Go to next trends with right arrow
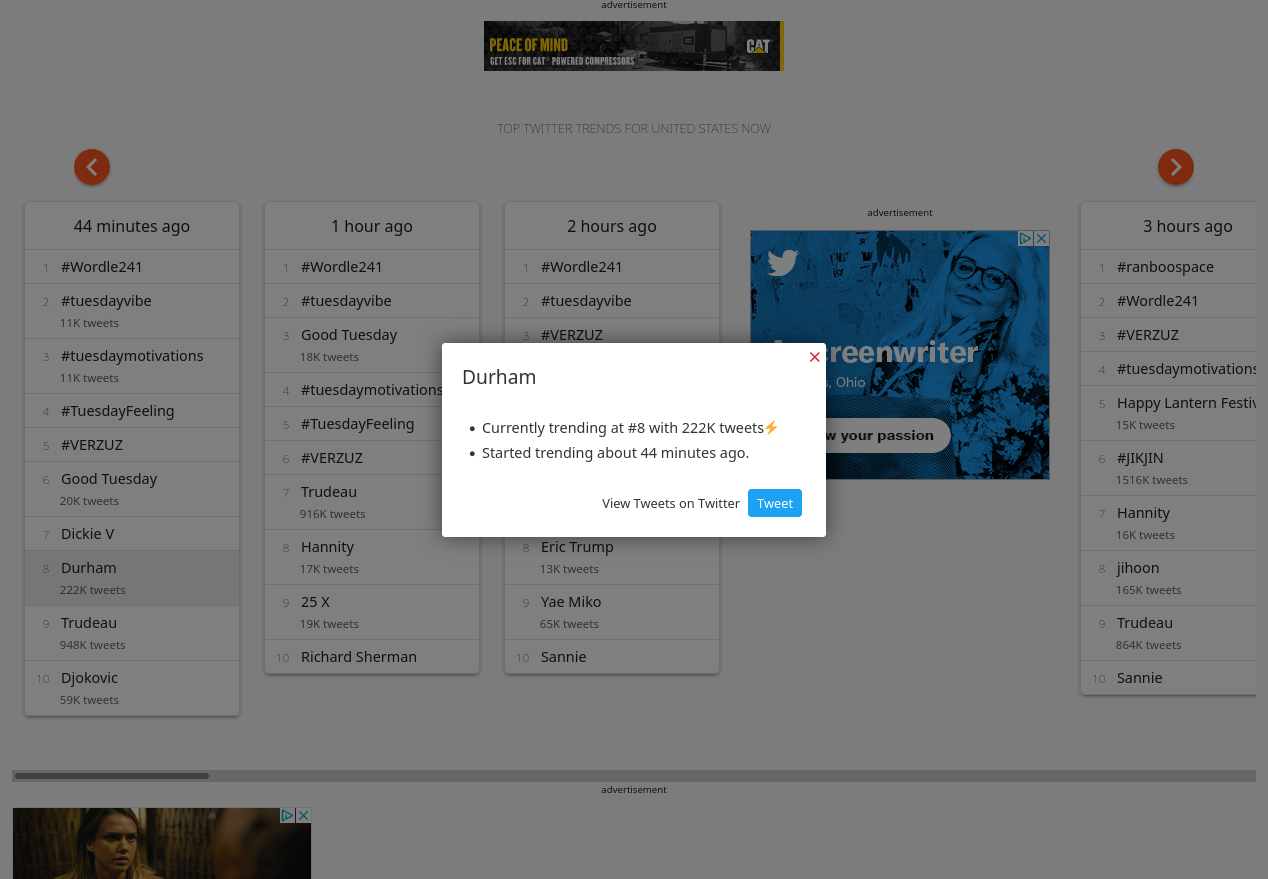This screenshot has width=1268, height=879. tap(1176, 167)
